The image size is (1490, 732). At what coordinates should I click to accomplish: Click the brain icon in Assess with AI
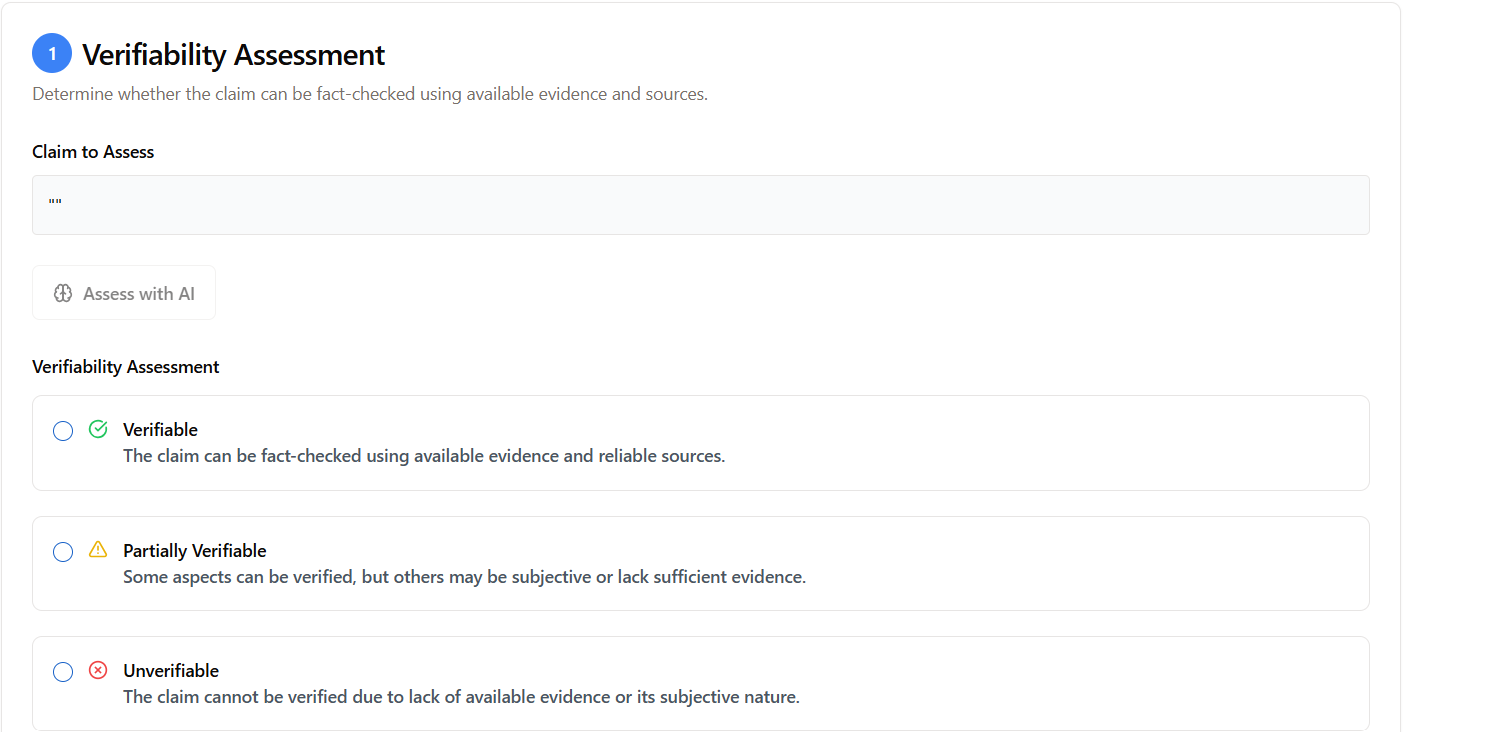coord(63,293)
